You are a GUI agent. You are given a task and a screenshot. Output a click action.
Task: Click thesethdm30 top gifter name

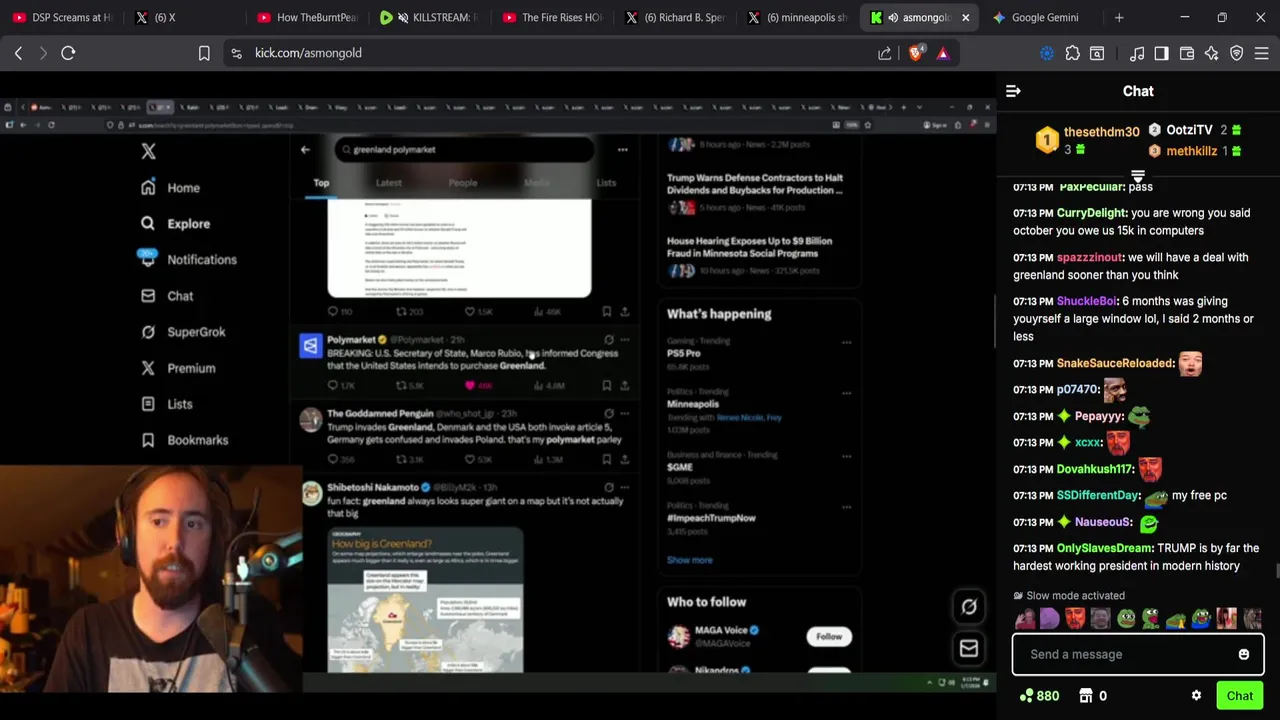click(x=1101, y=131)
